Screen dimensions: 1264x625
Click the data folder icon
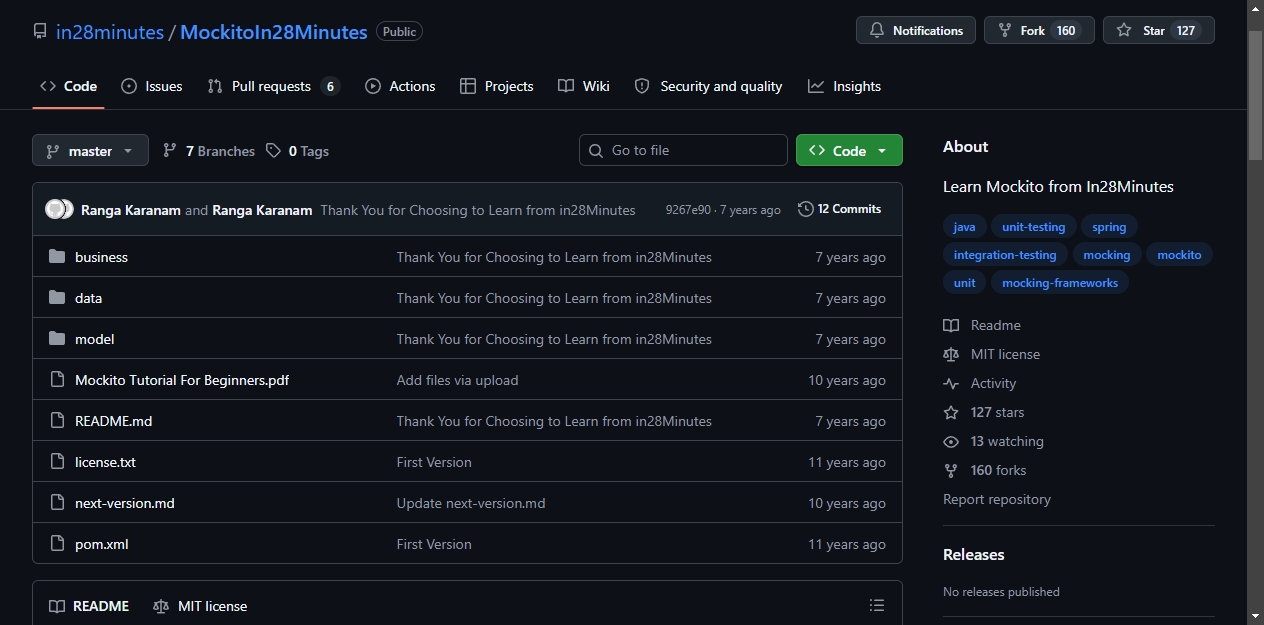(57, 298)
